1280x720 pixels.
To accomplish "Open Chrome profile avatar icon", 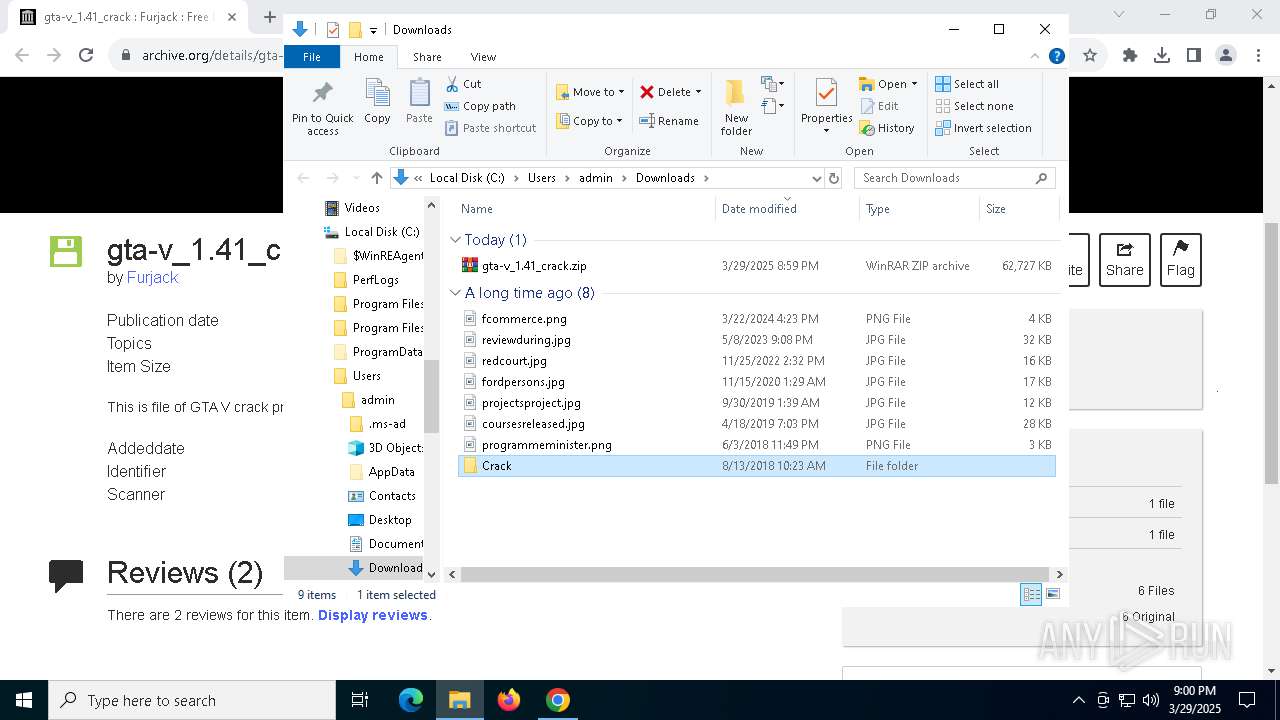I will tap(1226, 56).
